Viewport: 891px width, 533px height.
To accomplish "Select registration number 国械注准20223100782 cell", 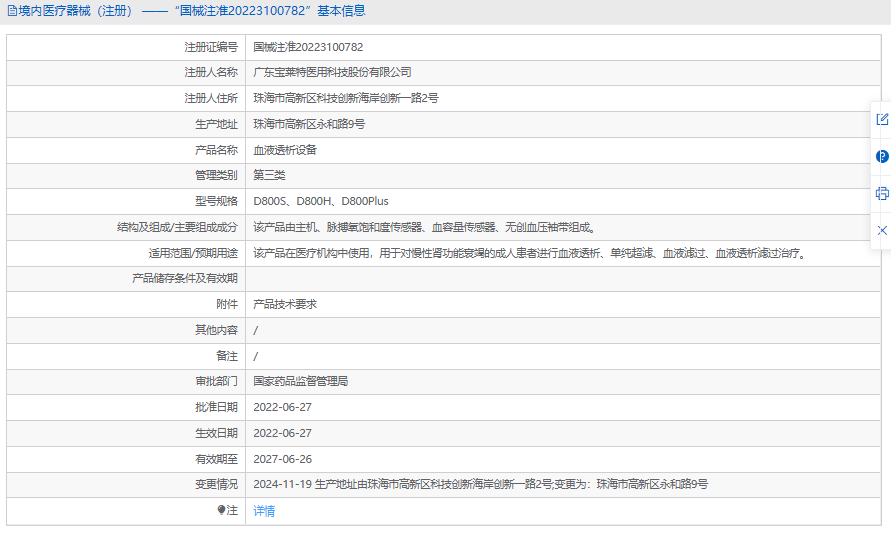I will coord(563,47).
